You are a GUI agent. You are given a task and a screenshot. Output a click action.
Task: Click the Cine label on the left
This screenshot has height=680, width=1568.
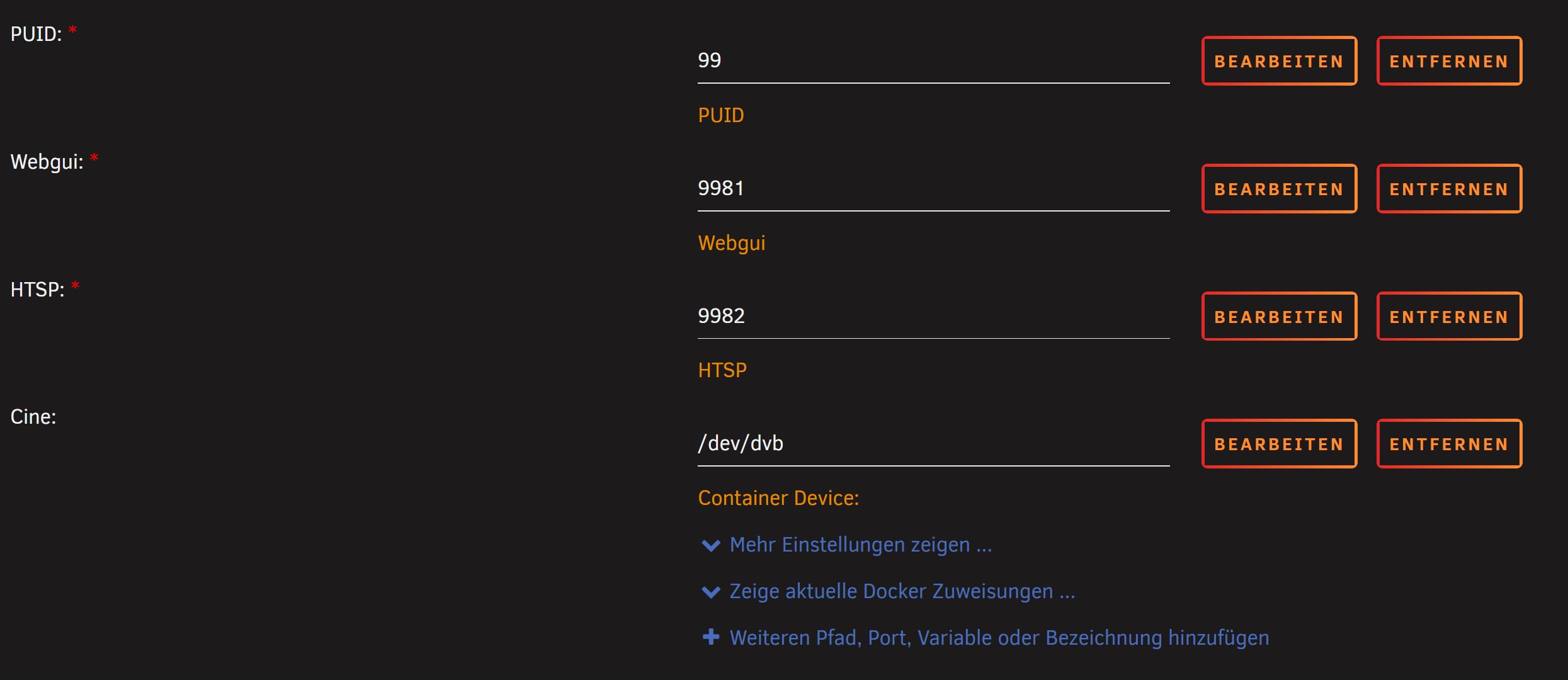point(33,417)
